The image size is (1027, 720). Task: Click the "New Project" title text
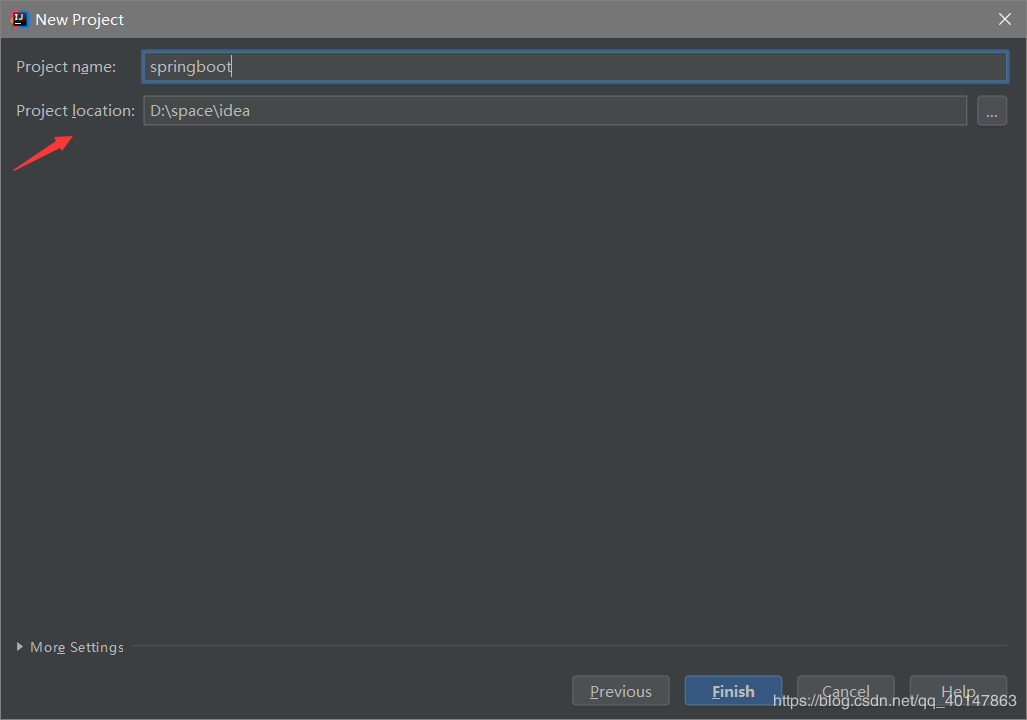pyautogui.click(x=80, y=20)
